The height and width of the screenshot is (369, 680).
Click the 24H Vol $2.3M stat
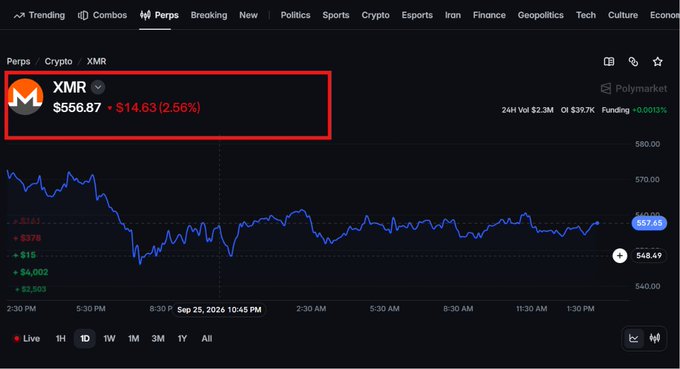(527, 110)
